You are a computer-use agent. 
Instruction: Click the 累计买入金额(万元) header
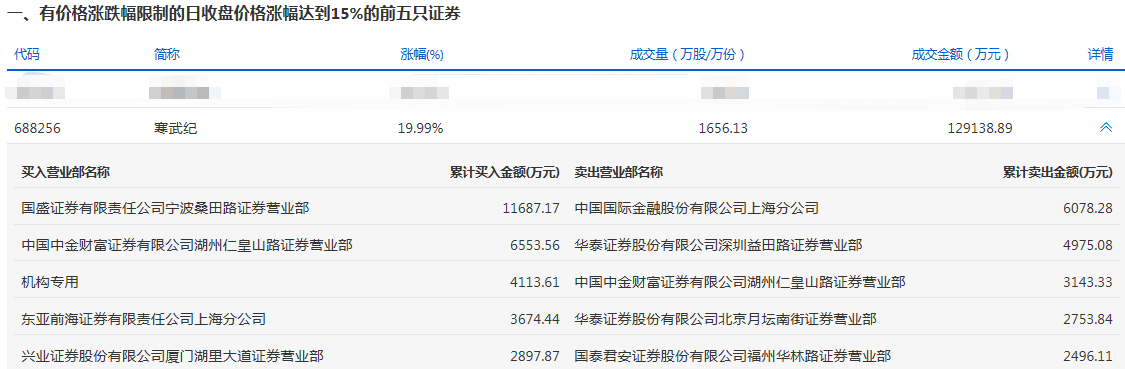(504, 172)
